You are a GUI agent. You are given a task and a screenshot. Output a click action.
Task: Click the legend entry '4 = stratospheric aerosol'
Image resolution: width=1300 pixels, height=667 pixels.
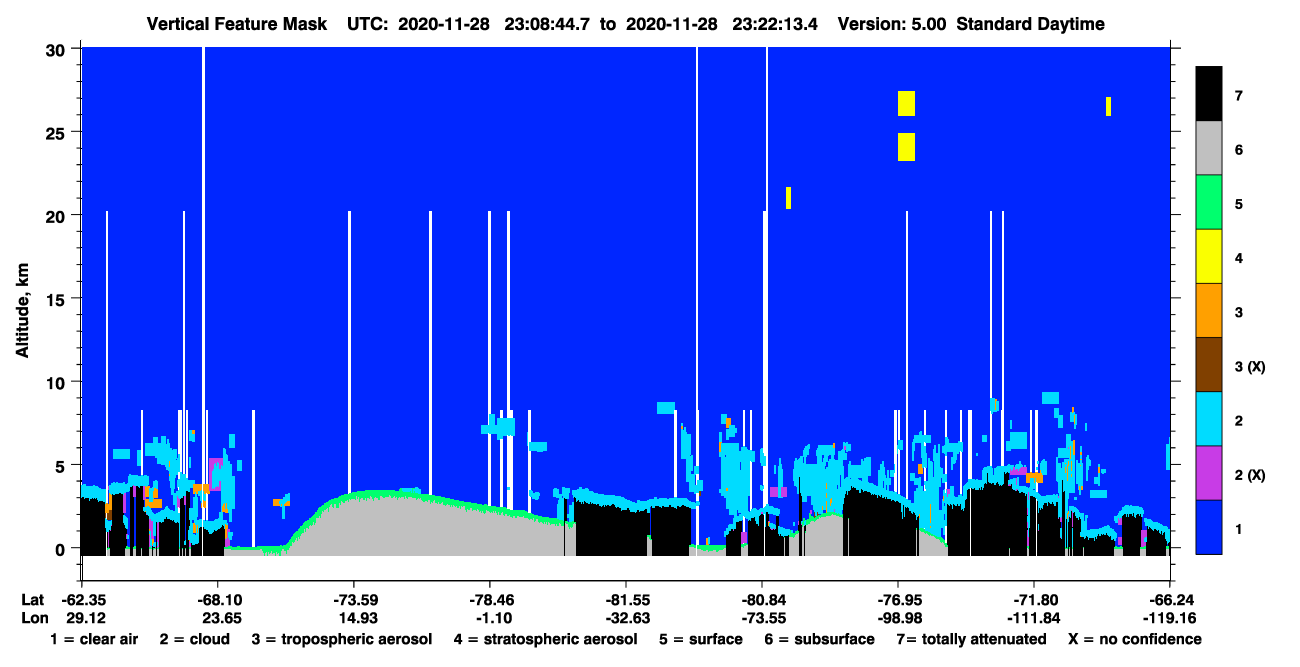coord(545,640)
